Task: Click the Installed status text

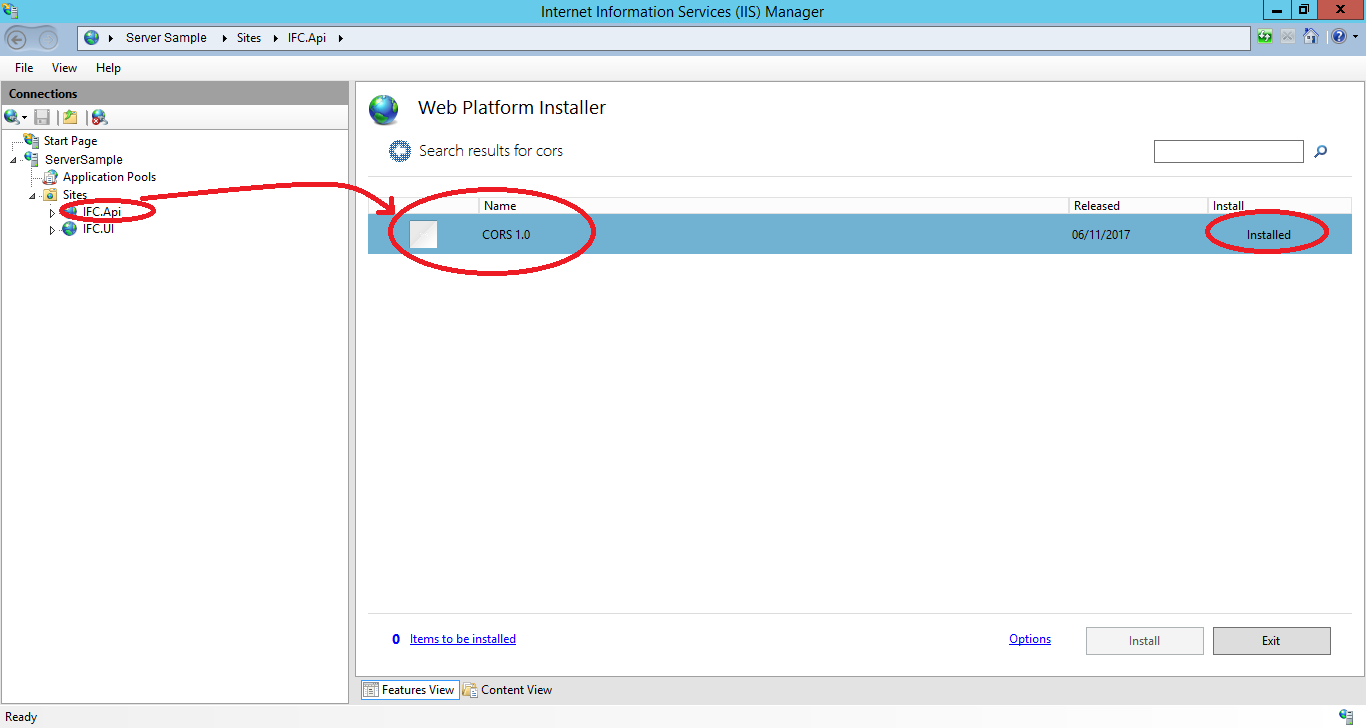Action: point(1268,235)
